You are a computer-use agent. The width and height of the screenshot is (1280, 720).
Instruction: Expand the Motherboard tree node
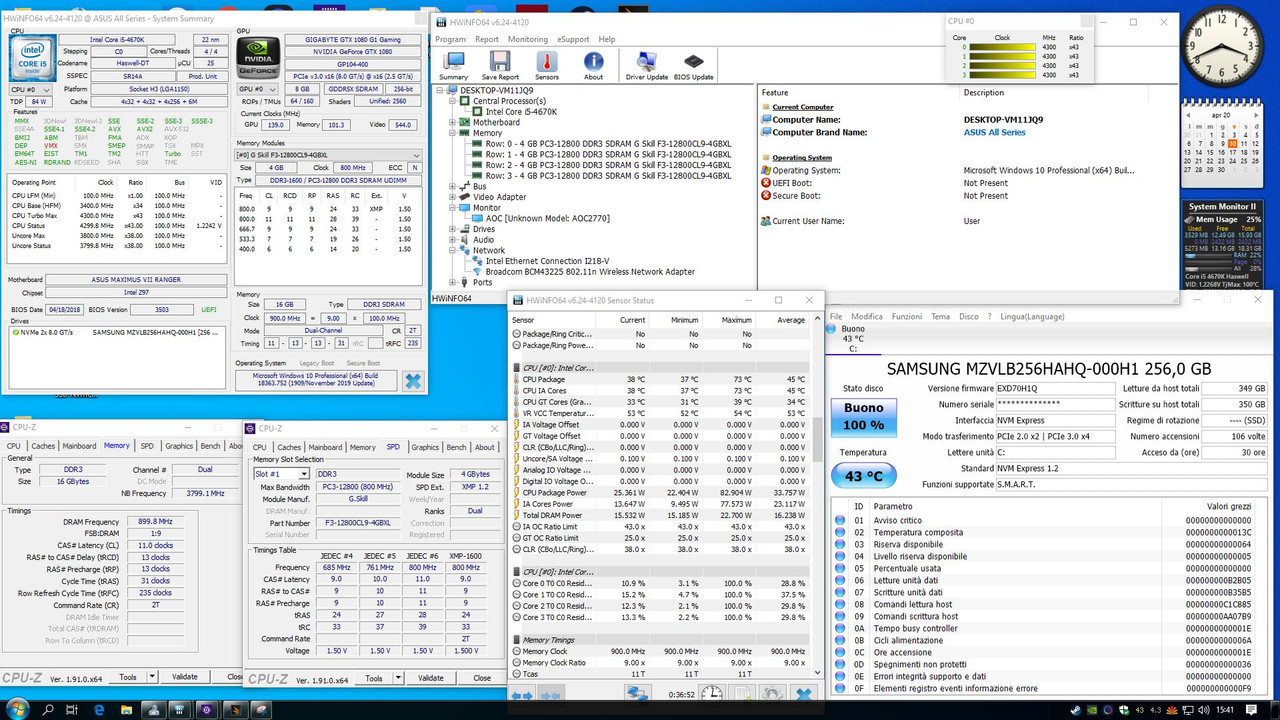tap(453, 122)
